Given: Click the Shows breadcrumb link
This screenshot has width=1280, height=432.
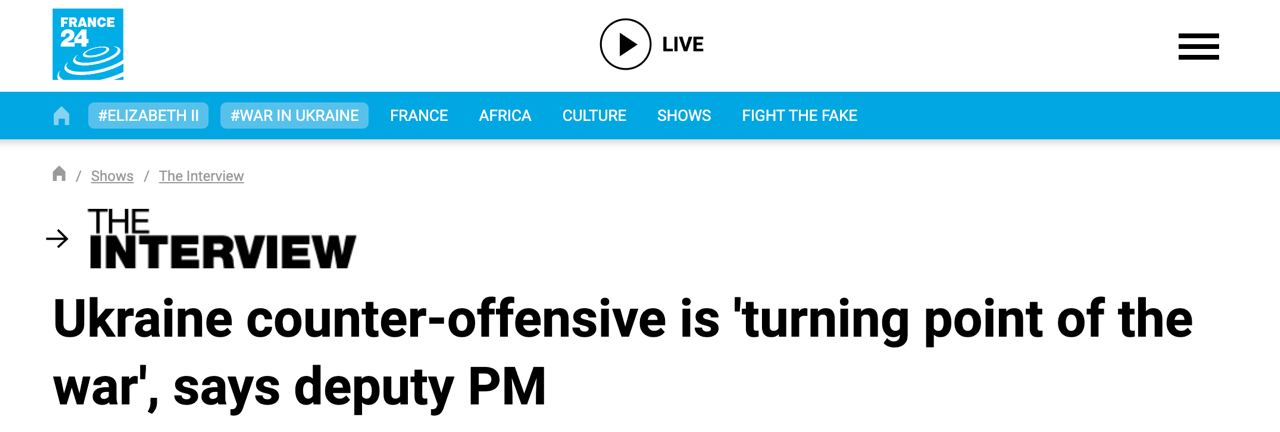Looking at the screenshot, I should [112, 176].
